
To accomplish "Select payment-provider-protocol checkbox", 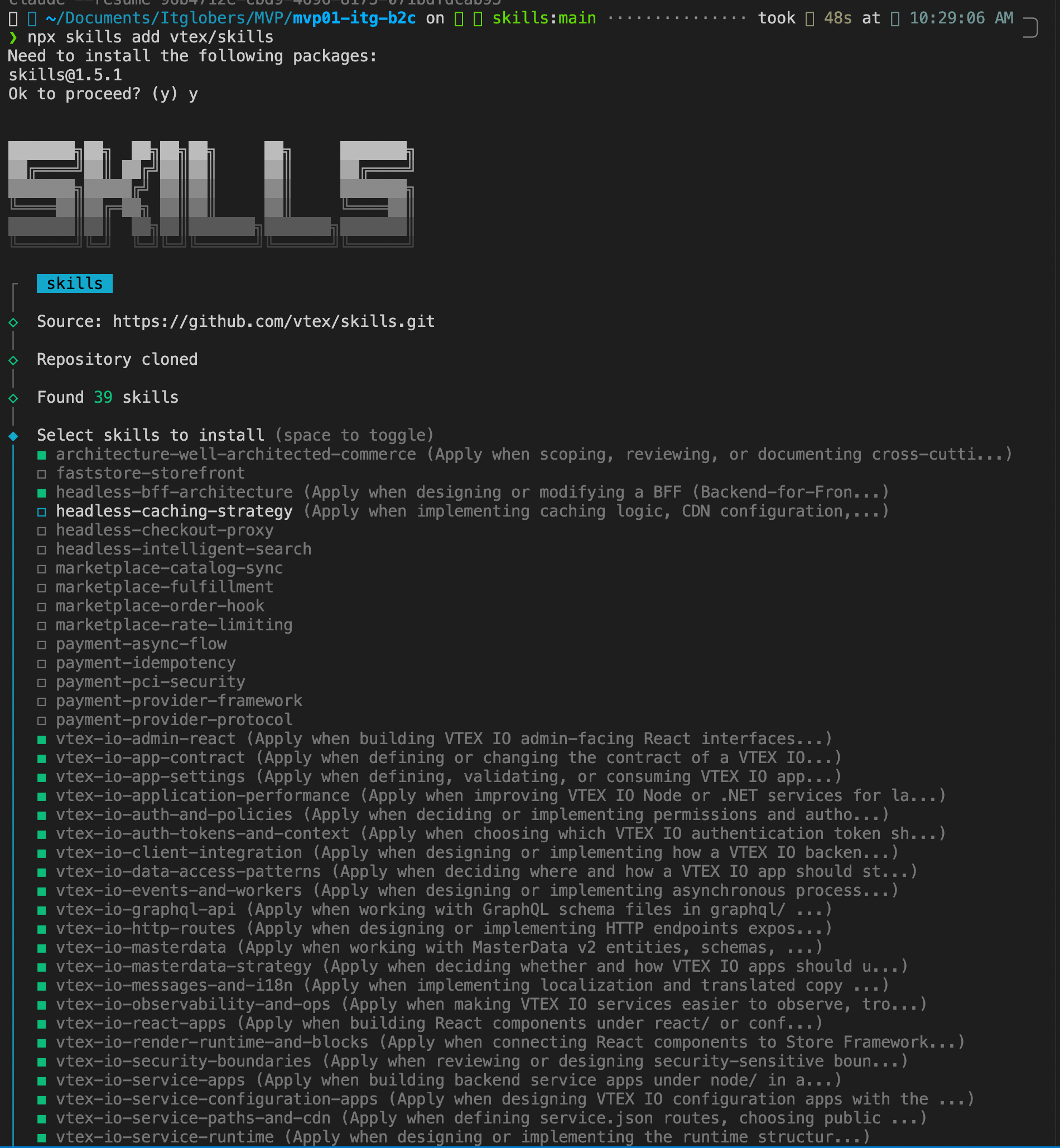I will pyautogui.click(x=41, y=720).
